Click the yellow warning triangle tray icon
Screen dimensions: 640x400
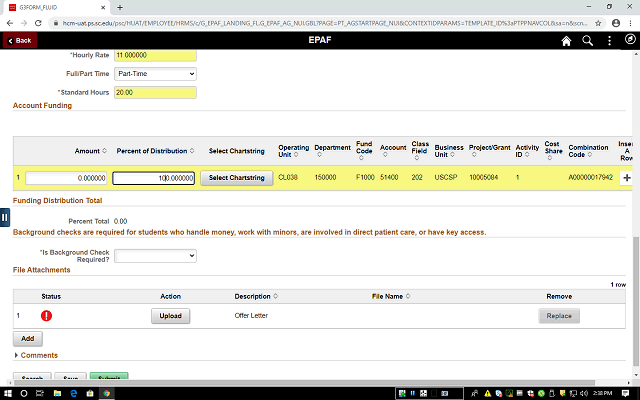pos(487,393)
